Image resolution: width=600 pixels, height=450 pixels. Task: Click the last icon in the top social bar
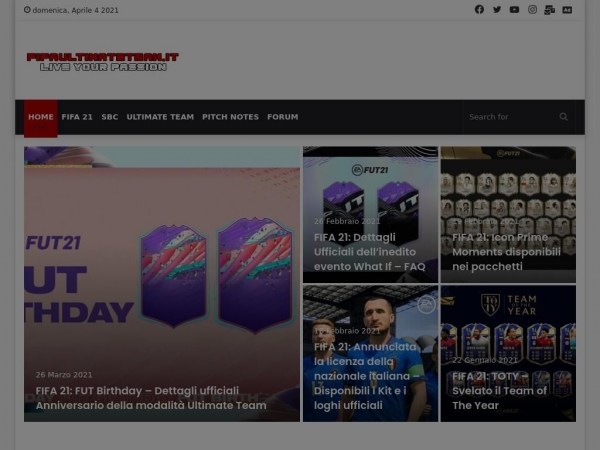click(567, 10)
